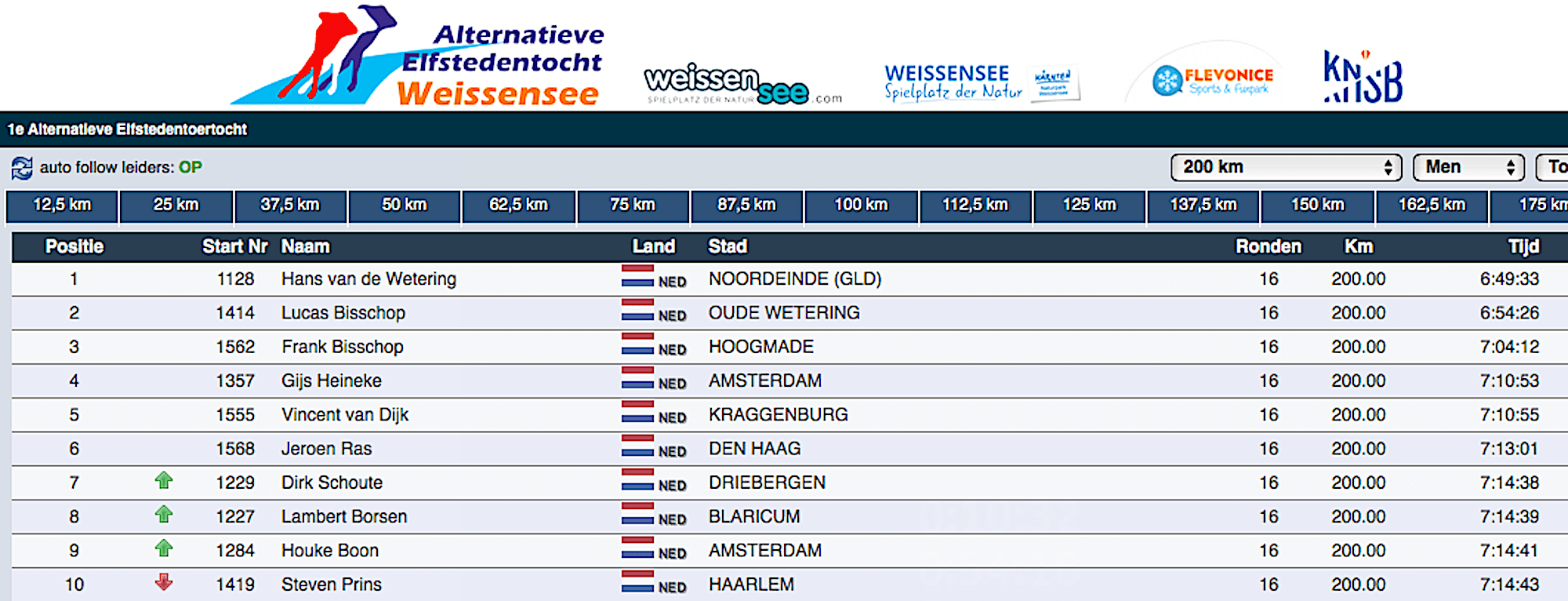Screen dimensions: 1568x601
Task: Click the Weissensee Spielplatz der Natur logo
Action: (x=982, y=83)
